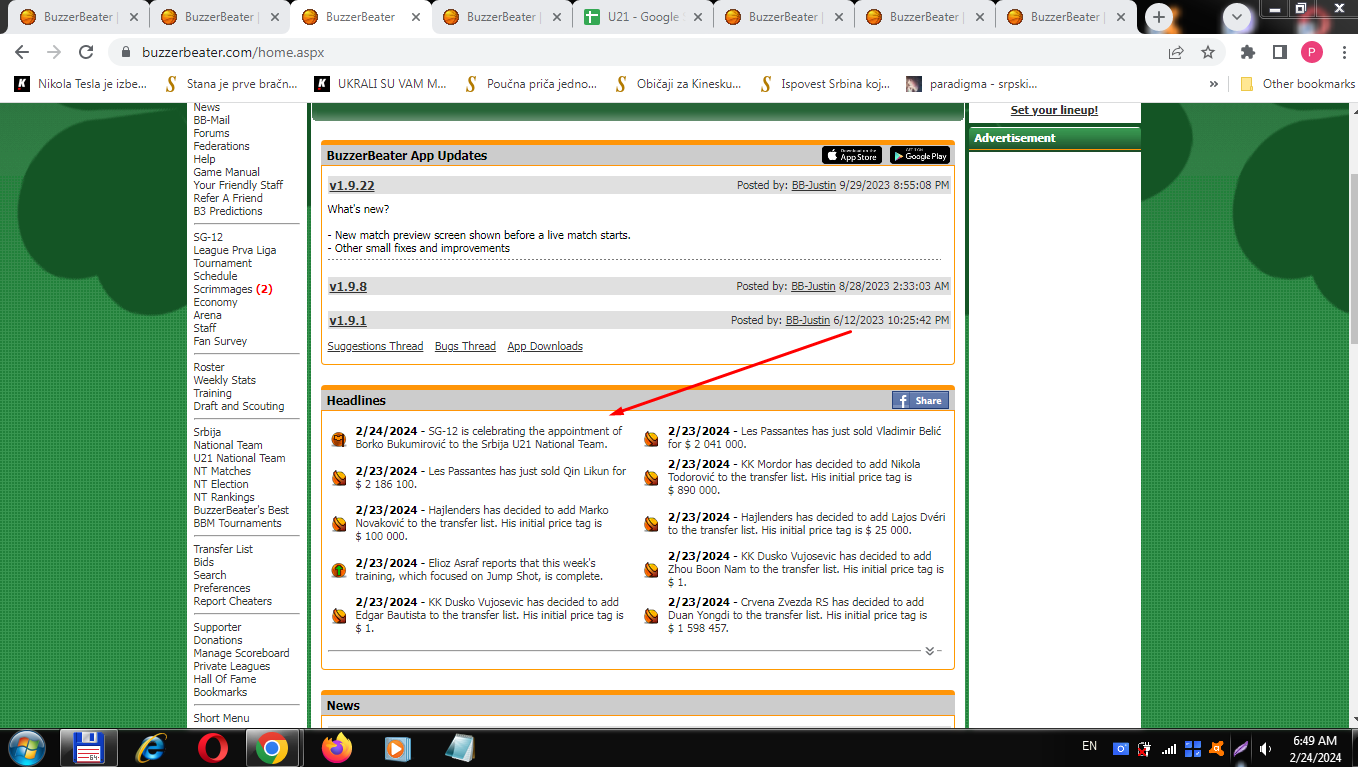Viewport: 1358px width, 767px height.
Task: Click the share page icon in address bar
Action: coord(1176,52)
